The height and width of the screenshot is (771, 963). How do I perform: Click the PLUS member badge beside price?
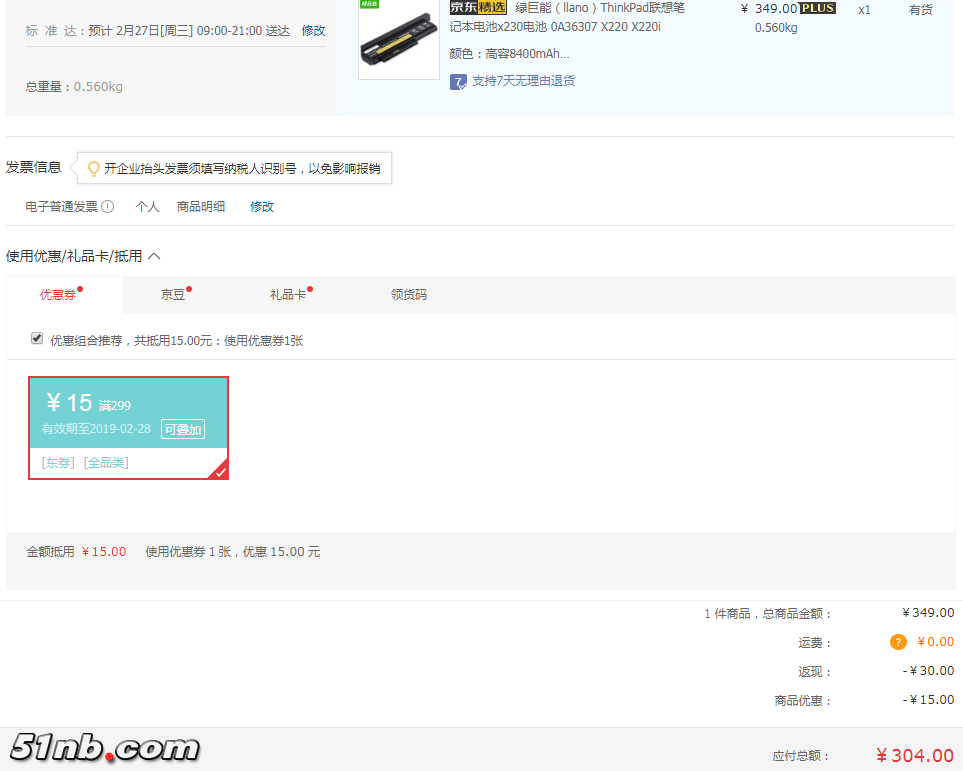(x=818, y=8)
